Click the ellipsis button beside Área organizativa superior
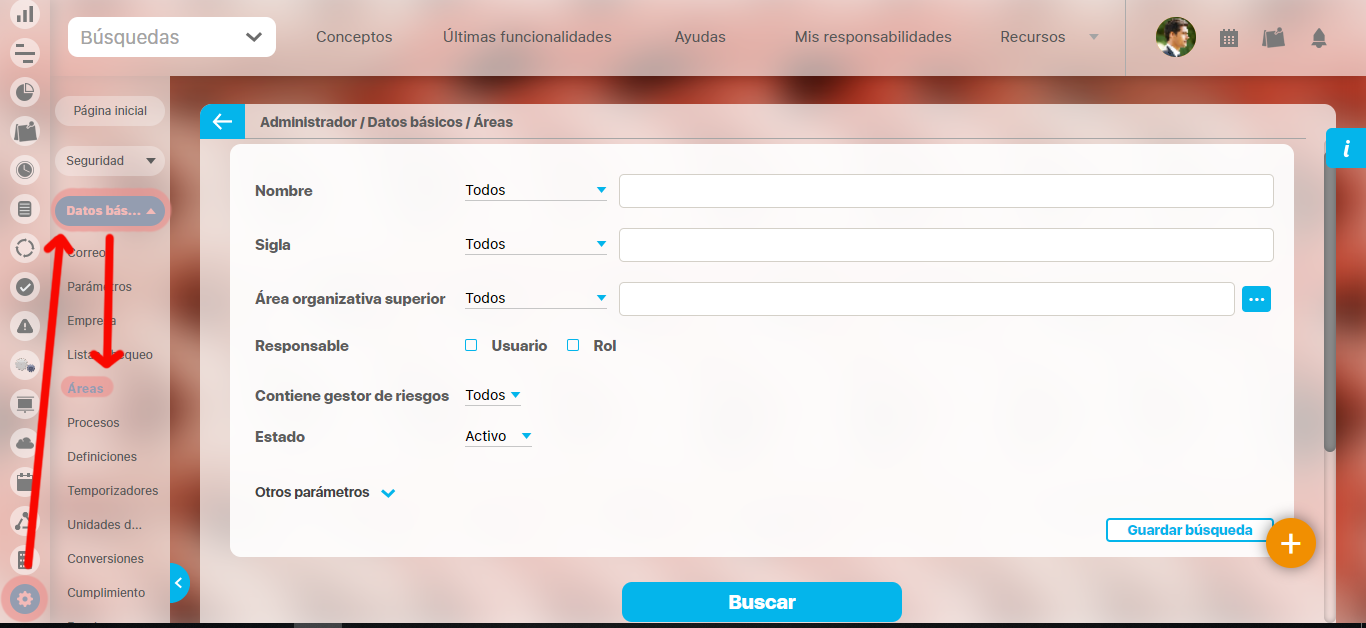1366x628 pixels. [x=1256, y=299]
